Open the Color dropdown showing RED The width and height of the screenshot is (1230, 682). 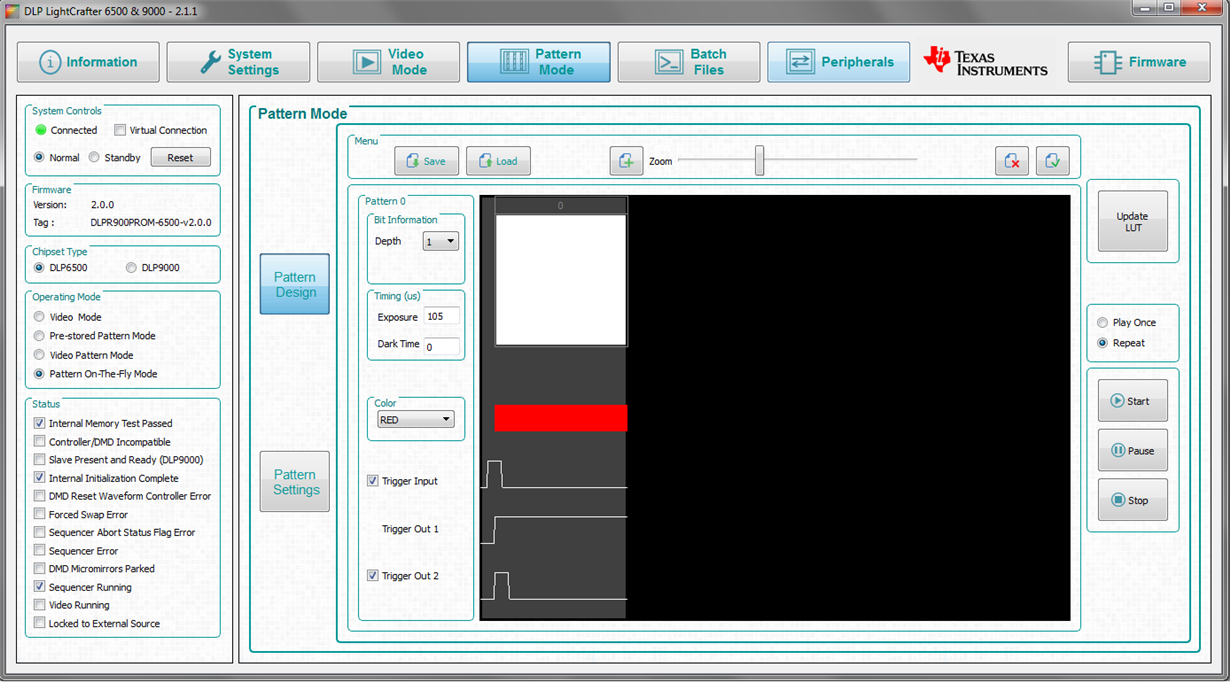click(x=415, y=420)
